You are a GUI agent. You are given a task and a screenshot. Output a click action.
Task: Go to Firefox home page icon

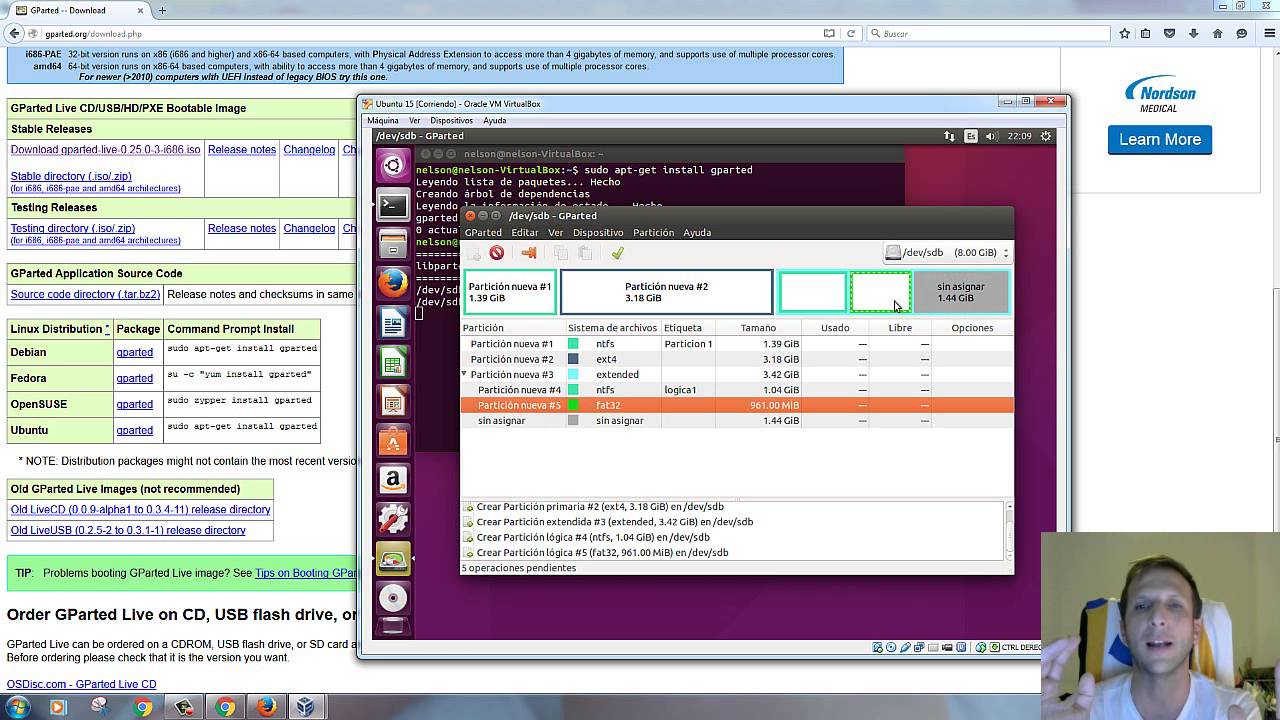pos(1217,33)
